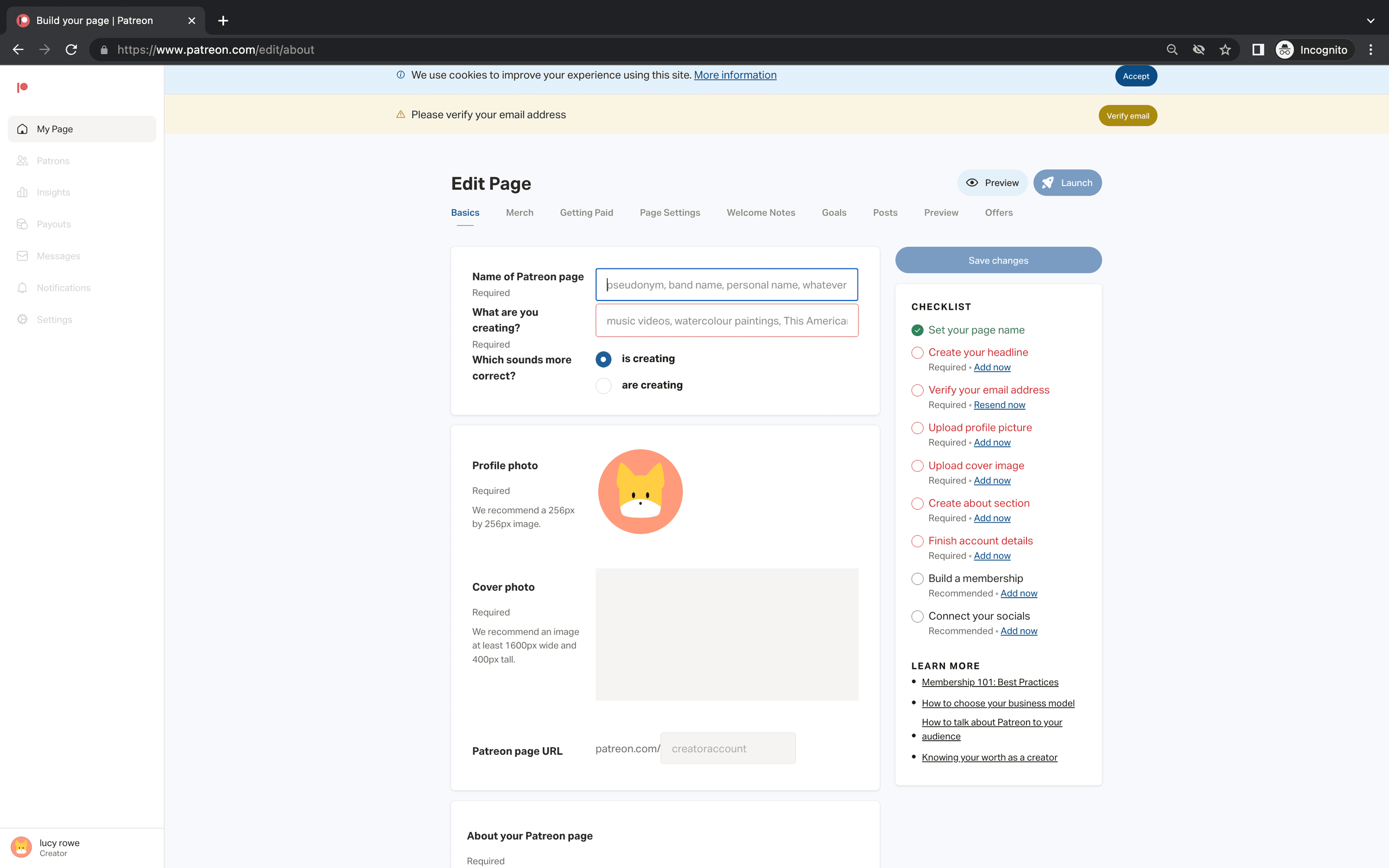Open Messages in the sidebar

(x=58, y=256)
